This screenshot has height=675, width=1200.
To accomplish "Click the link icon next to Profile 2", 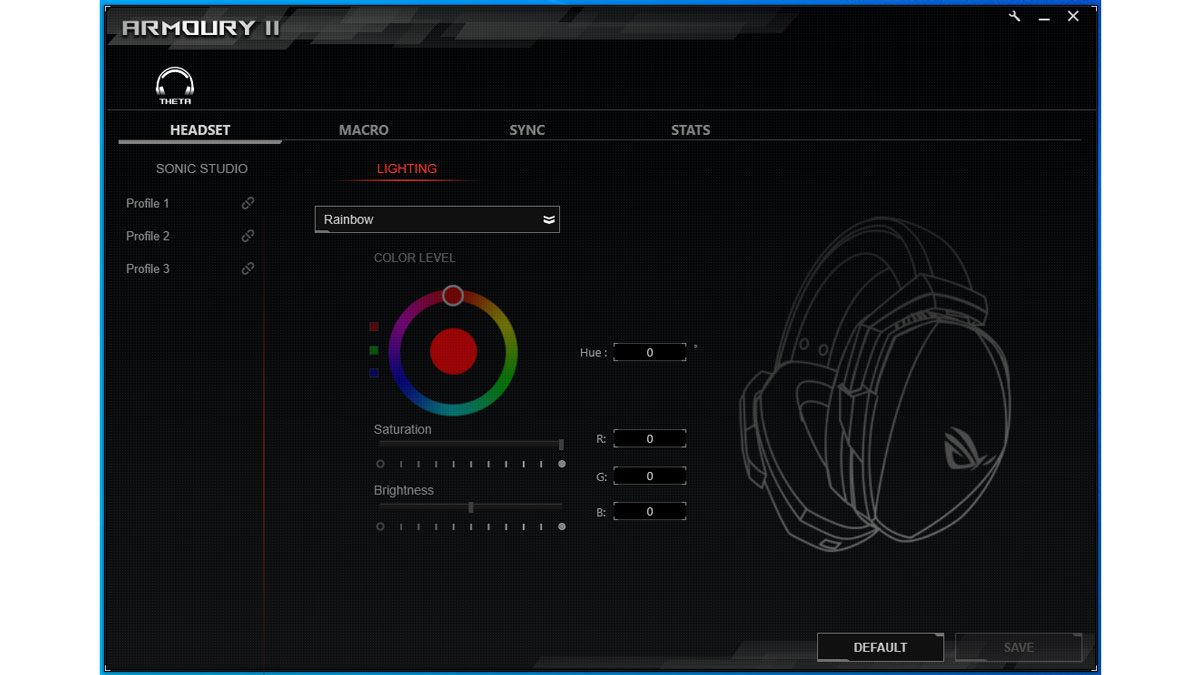I will point(248,236).
